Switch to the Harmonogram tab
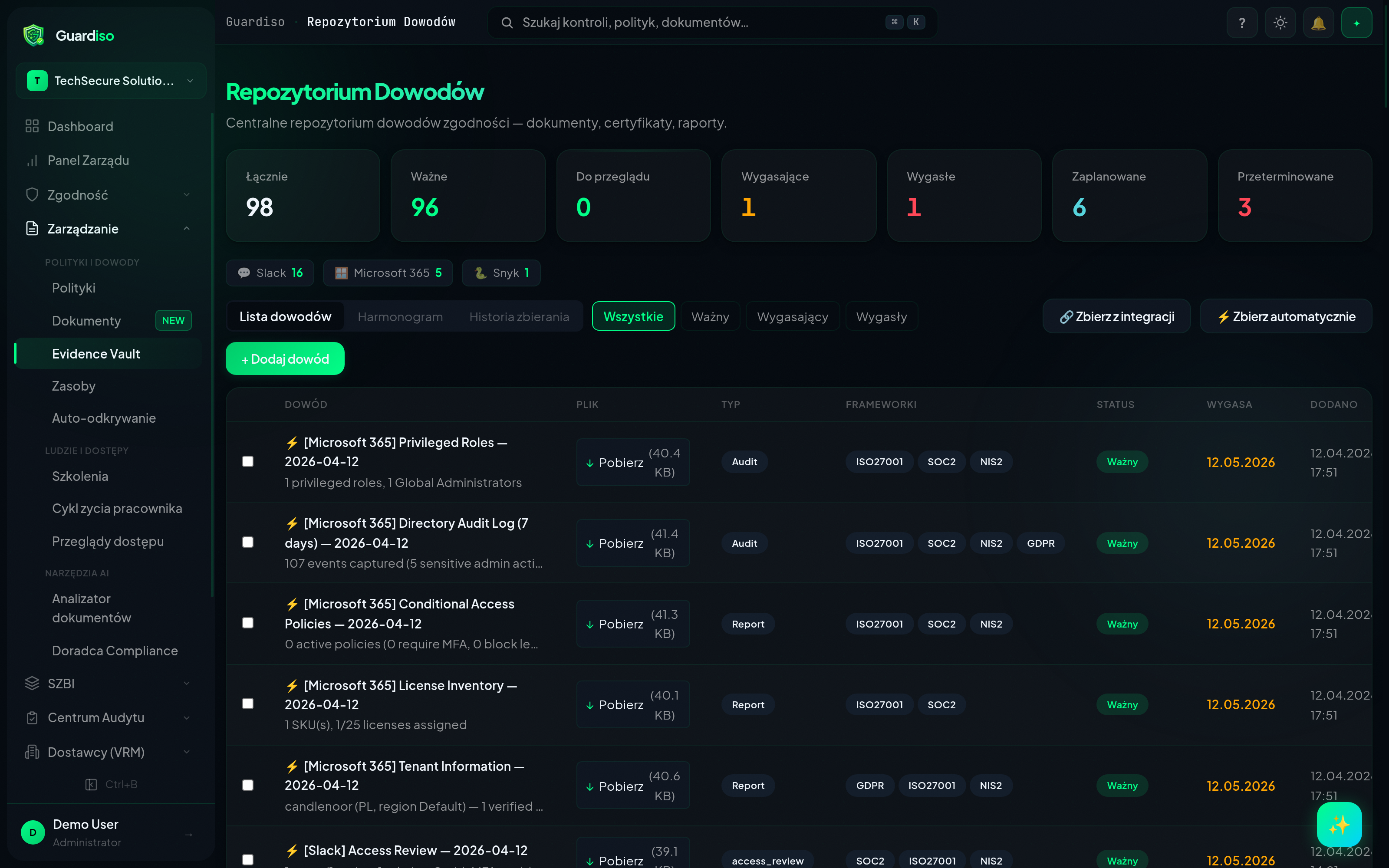This screenshot has height=868, width=1389. (x=400, y=317)
